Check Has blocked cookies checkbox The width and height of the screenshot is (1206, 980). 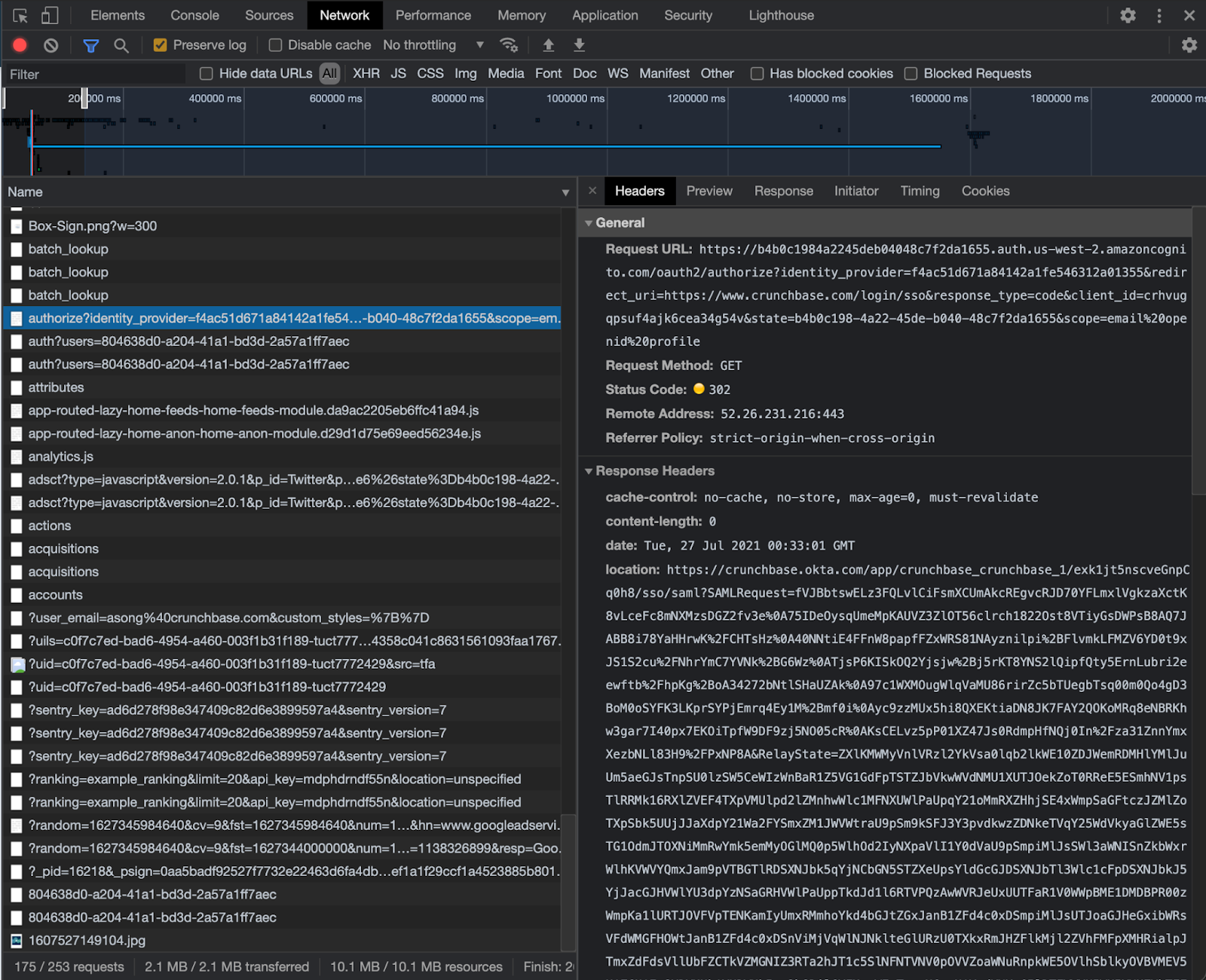coord(758,73)
